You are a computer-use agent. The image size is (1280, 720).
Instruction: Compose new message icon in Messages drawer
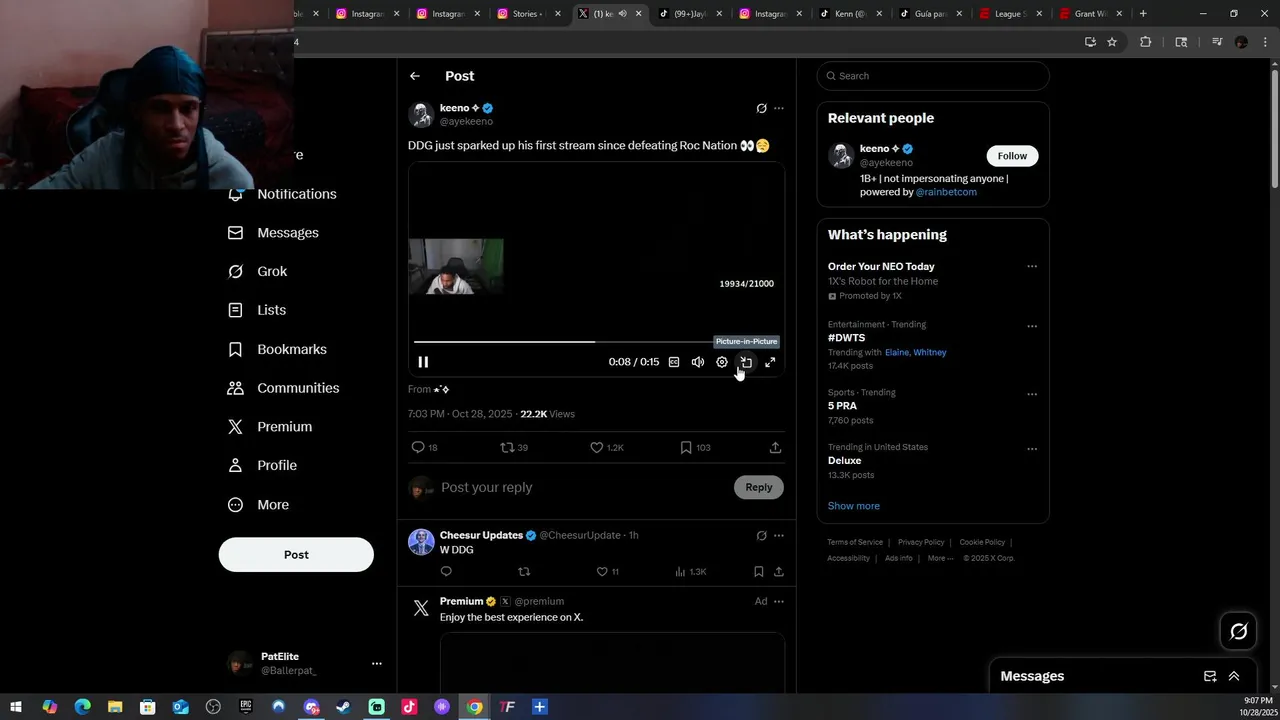click(1210, 676)
